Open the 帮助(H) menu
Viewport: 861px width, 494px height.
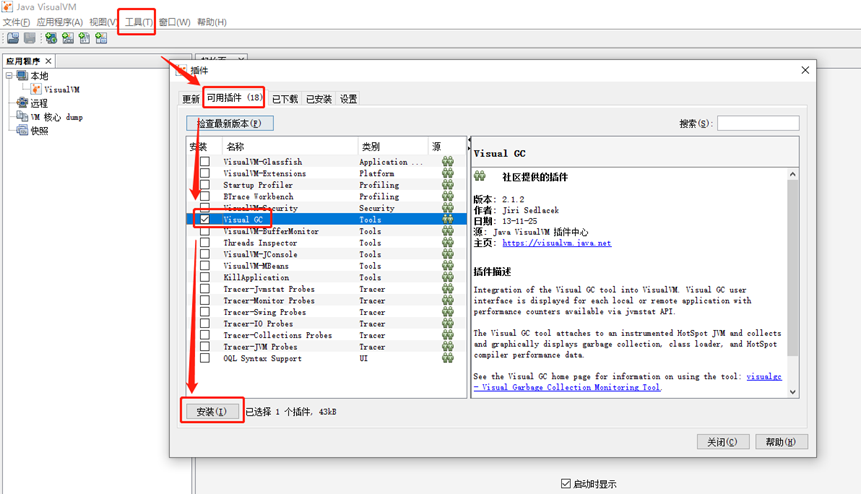pos(212,22)
